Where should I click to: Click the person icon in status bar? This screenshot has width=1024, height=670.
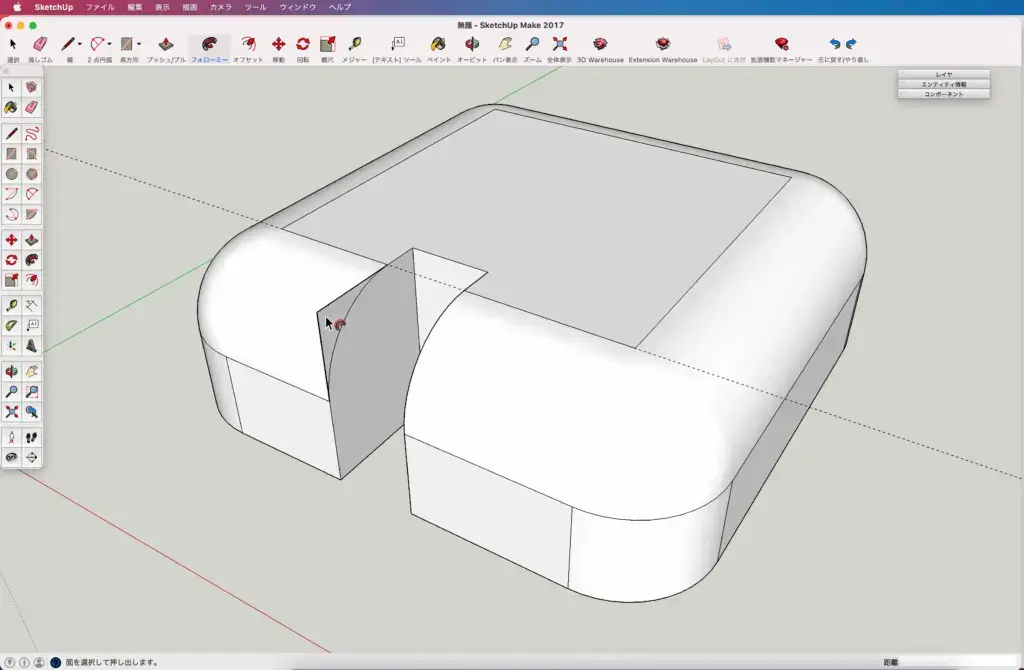[39, 662]
